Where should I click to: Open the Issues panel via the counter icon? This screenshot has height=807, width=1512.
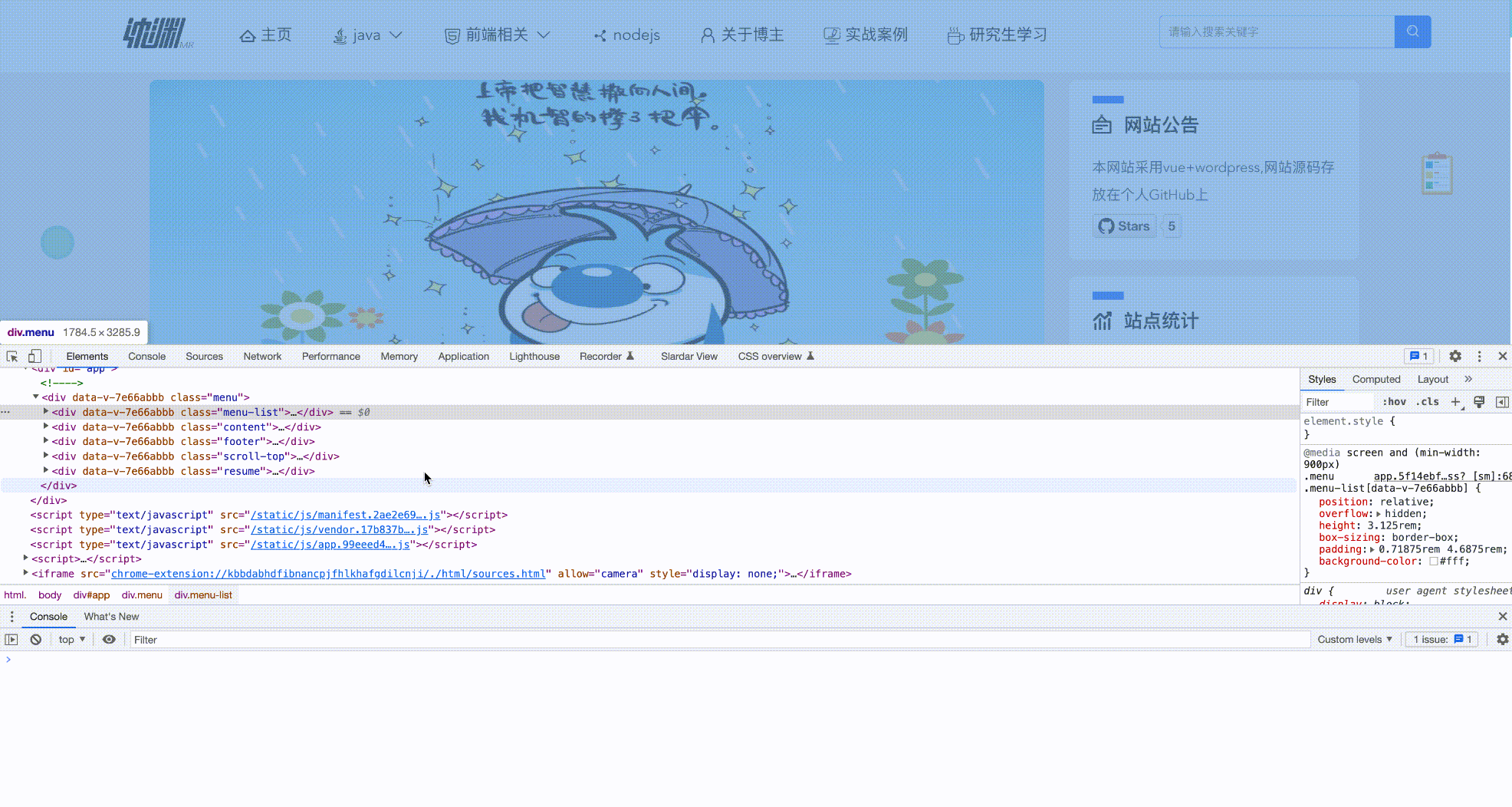pyautogui.click(x=1418, y=356)
